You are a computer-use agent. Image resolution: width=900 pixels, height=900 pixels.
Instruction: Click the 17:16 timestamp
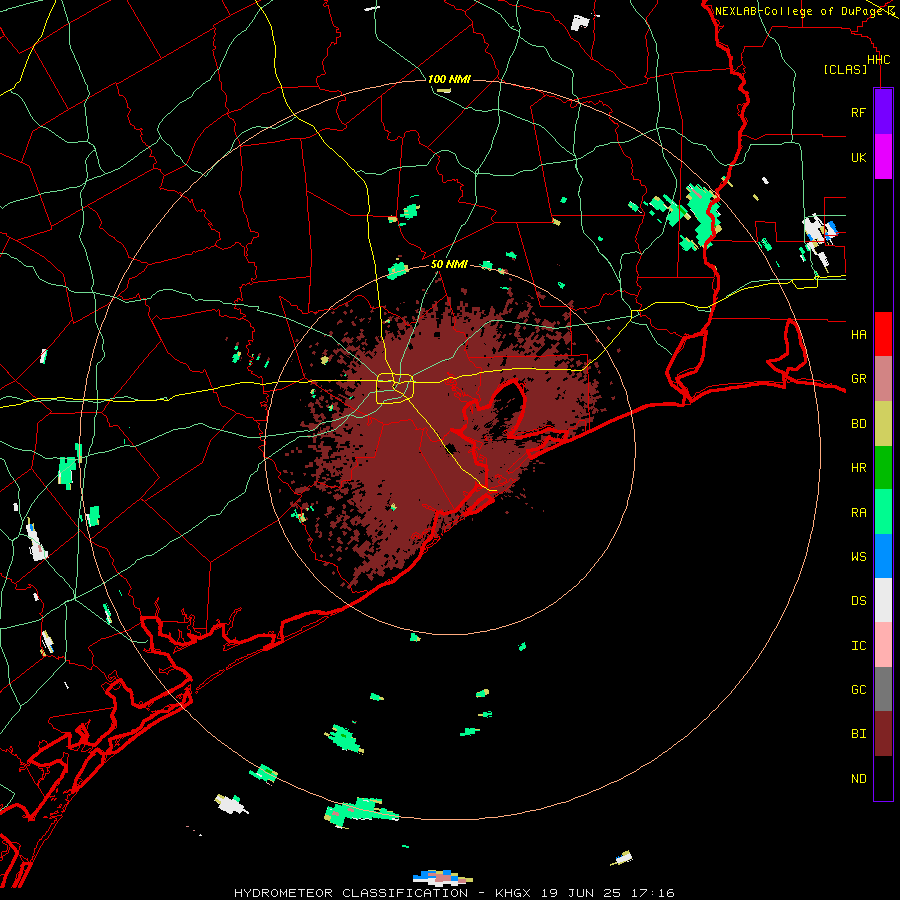652,893
